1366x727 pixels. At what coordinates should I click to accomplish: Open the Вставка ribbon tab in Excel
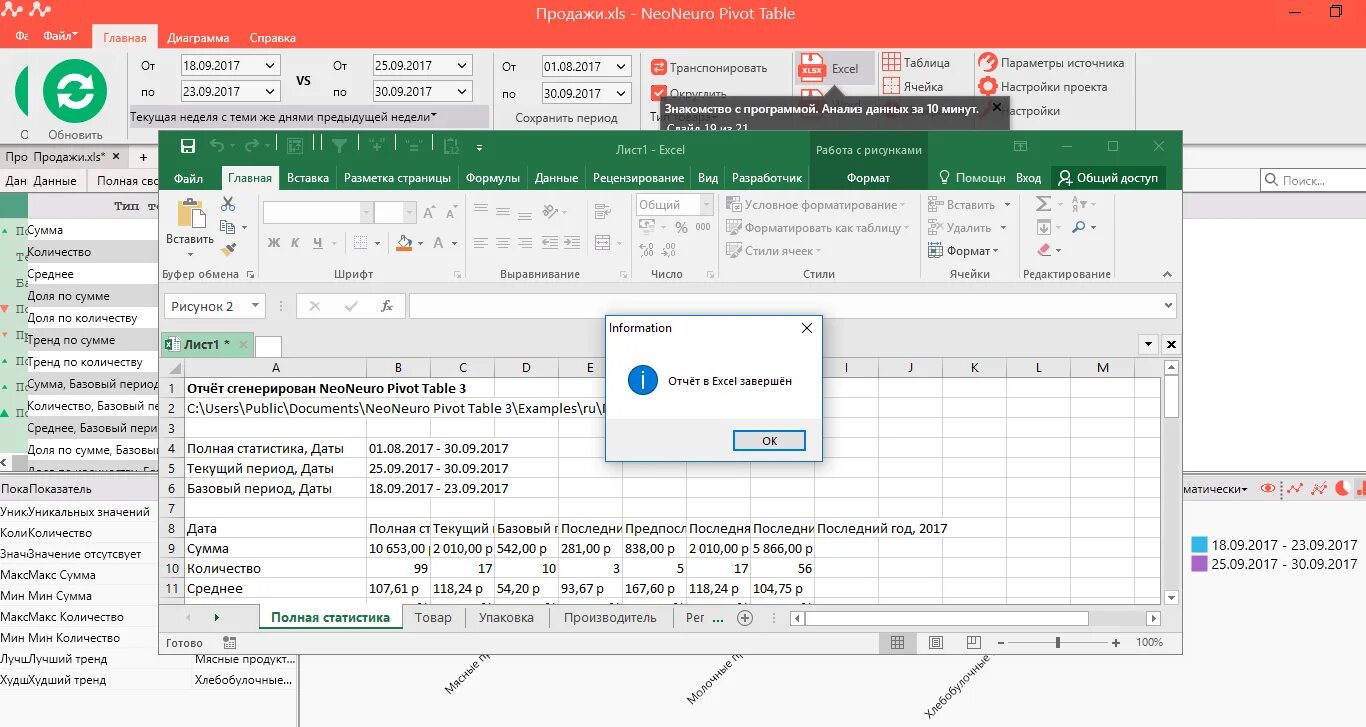[x=308, y=178]
